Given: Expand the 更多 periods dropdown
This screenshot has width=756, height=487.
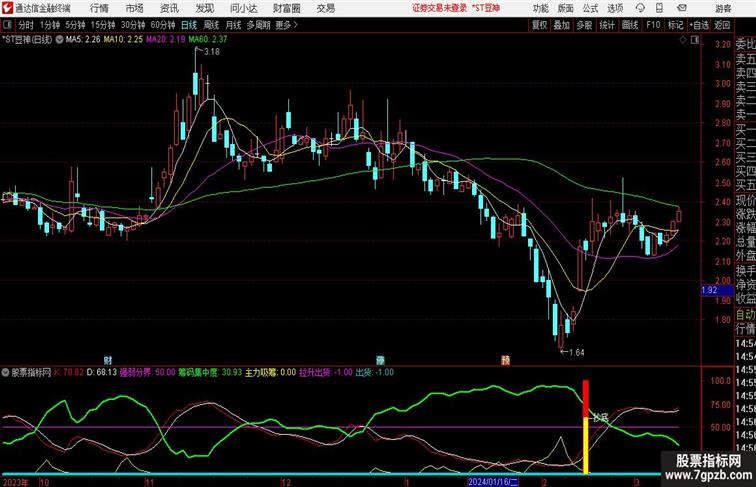Looking at the screenshot, I should click(x=287, y=25).
